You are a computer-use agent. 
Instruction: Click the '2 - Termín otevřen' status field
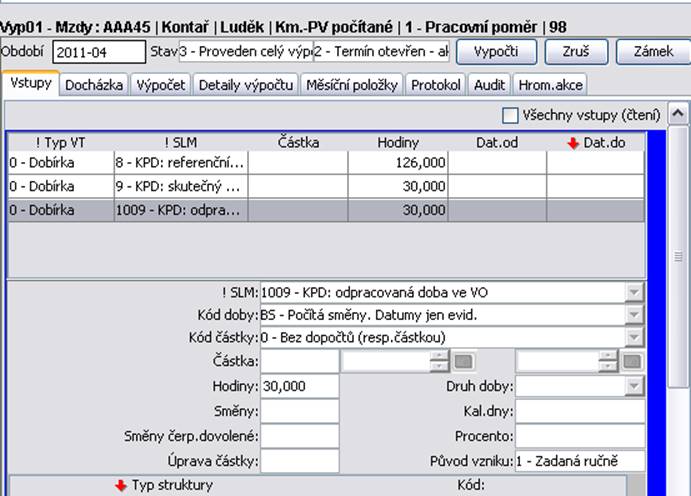(381, 52)
